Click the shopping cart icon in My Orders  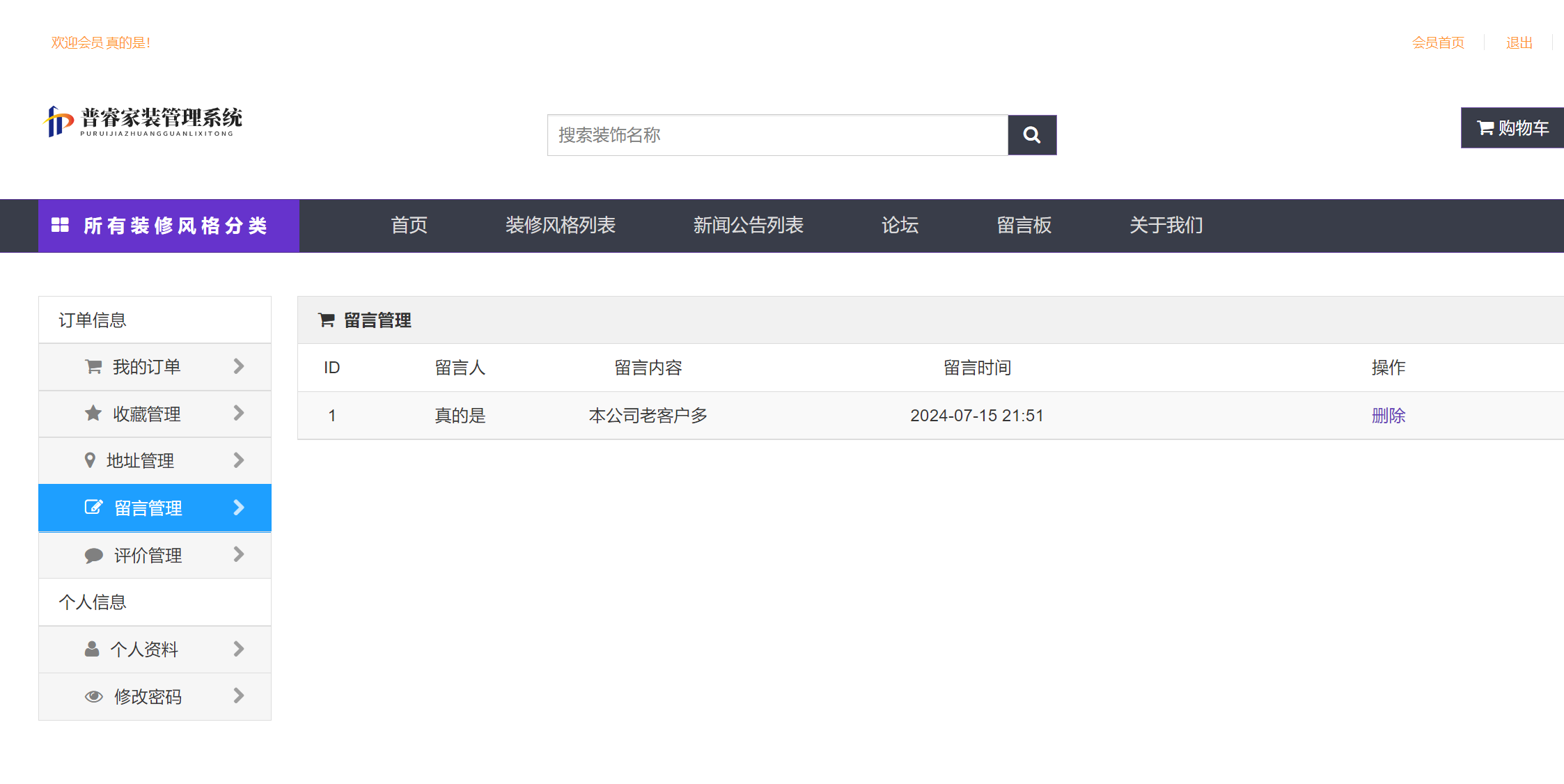coord(93,367)
